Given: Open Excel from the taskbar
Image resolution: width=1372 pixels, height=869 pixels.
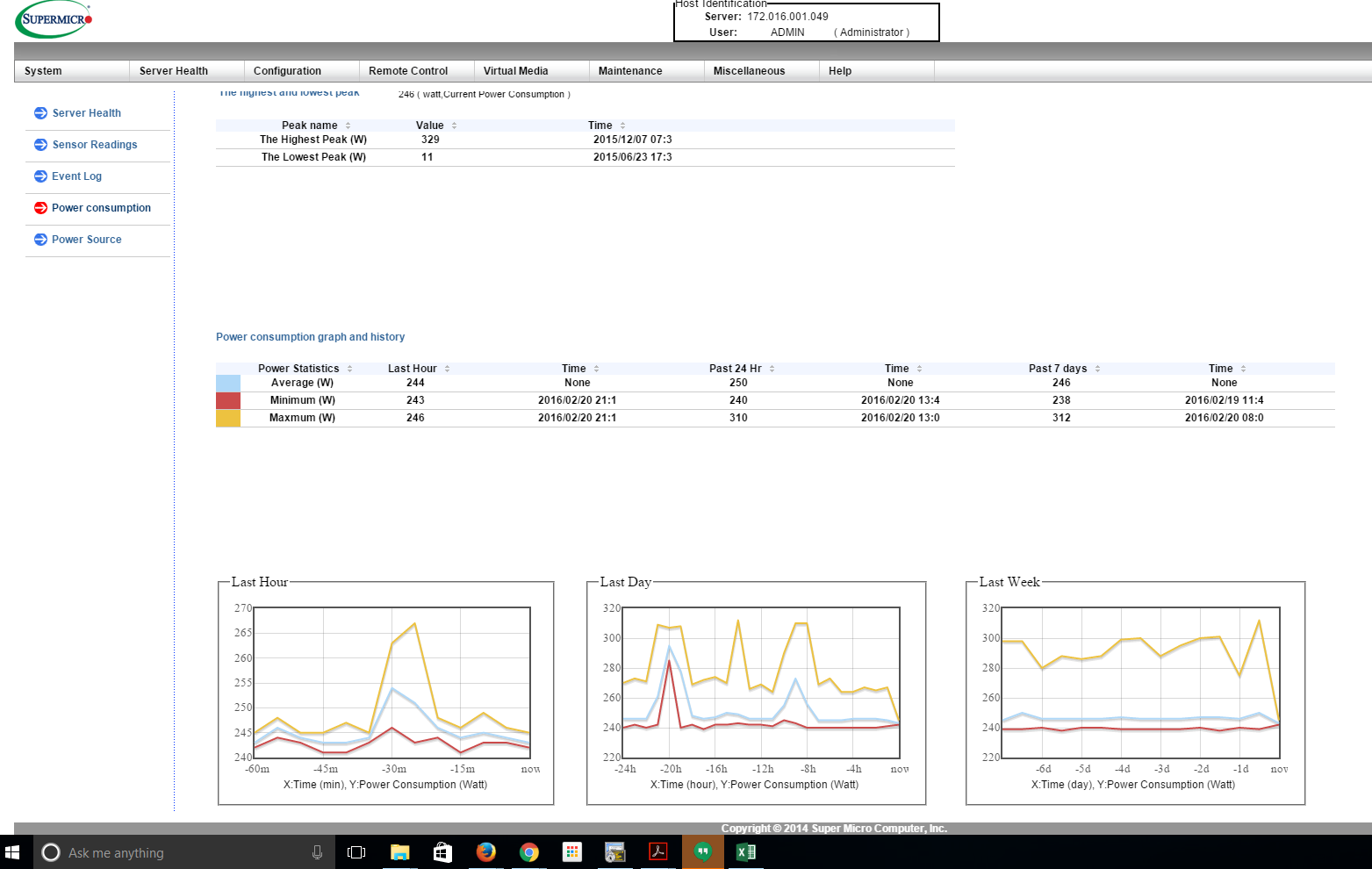Looking at the screenshot, I should (746, 852).
